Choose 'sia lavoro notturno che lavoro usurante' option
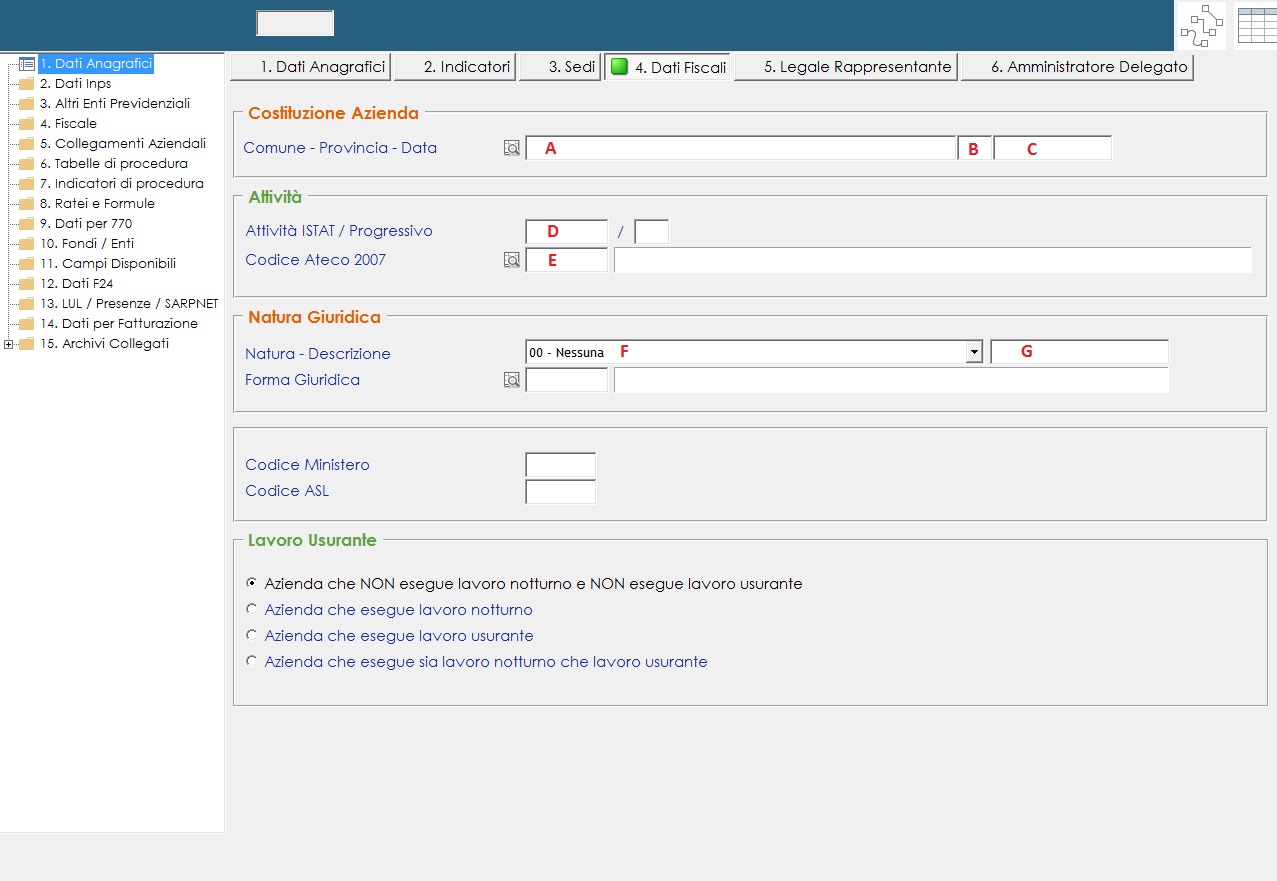 coord(252,661)
